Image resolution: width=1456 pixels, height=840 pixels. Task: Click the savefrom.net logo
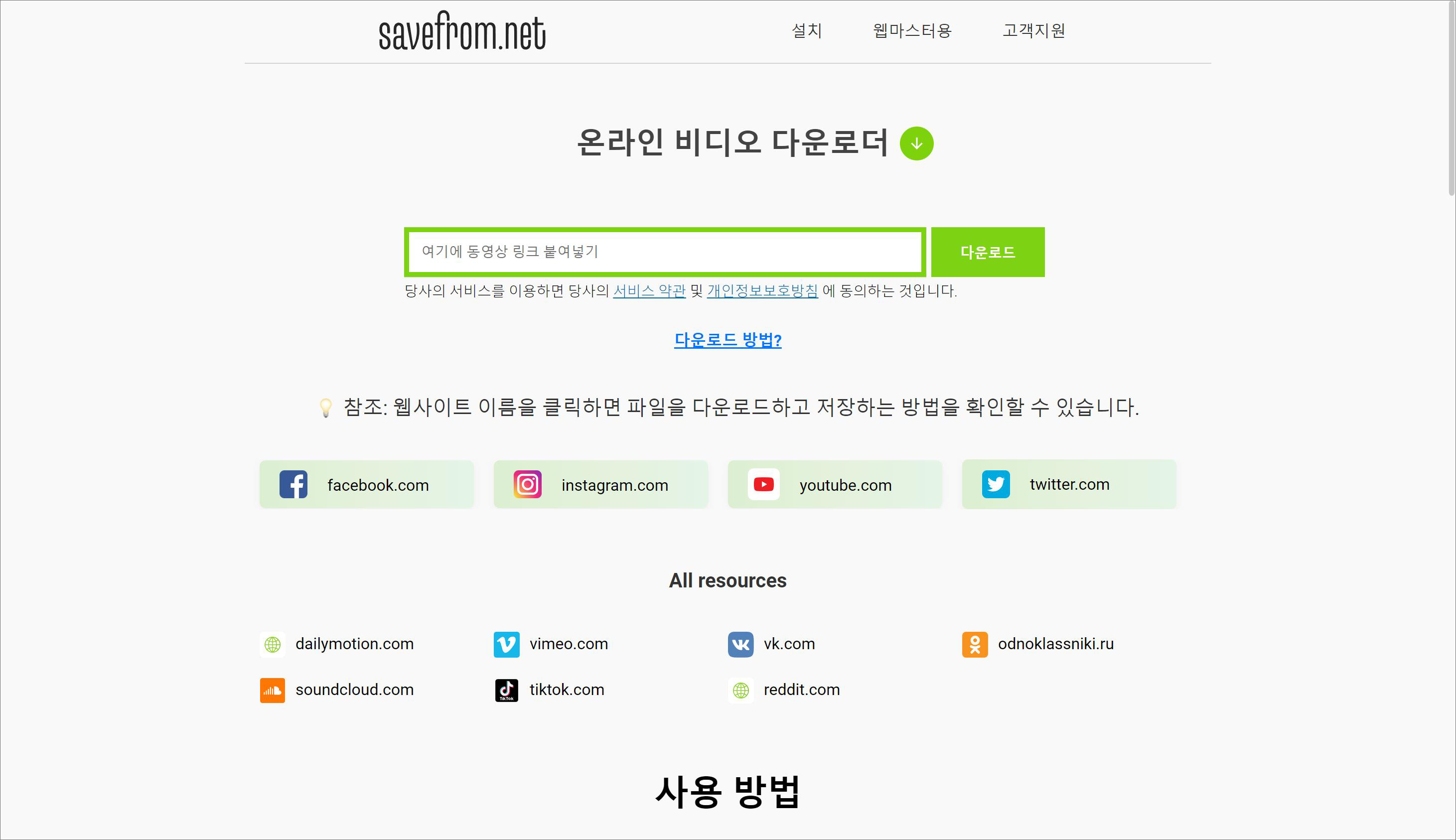[461, 32]
